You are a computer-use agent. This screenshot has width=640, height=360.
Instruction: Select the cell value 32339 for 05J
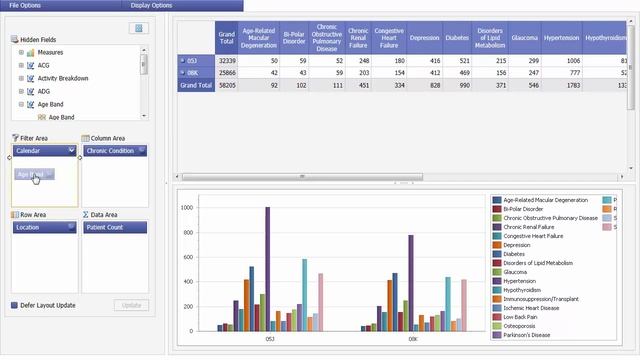227,61
